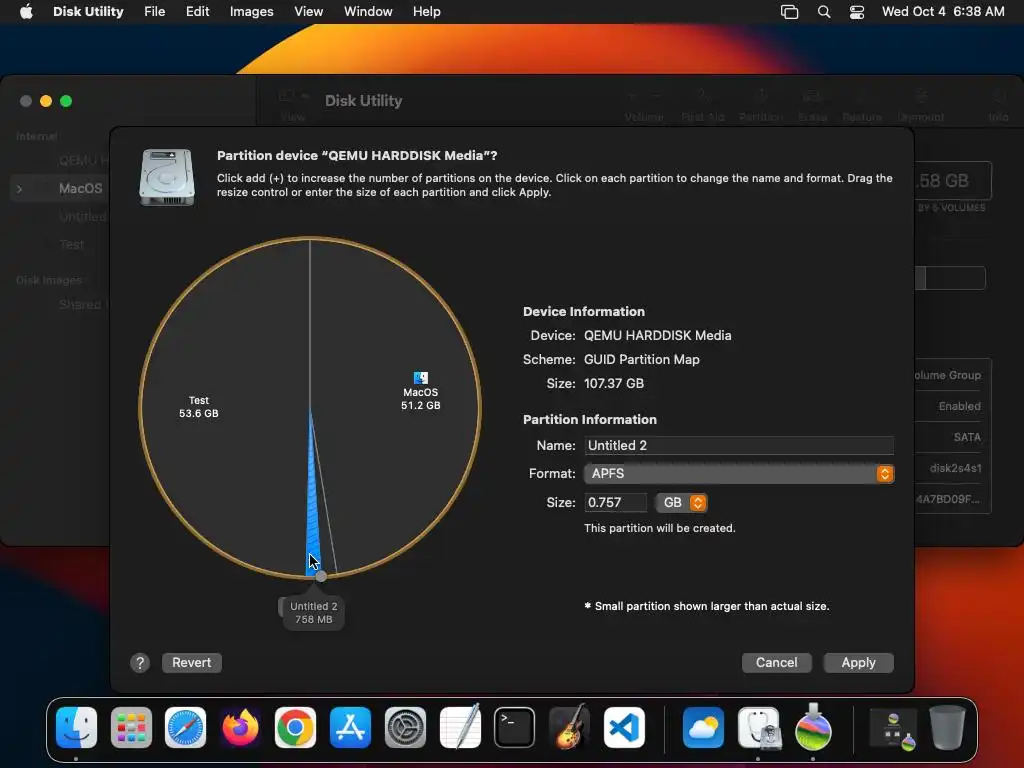
Task: Click Restore in the Disk Utility toolbar
Action: coord(862,106)
